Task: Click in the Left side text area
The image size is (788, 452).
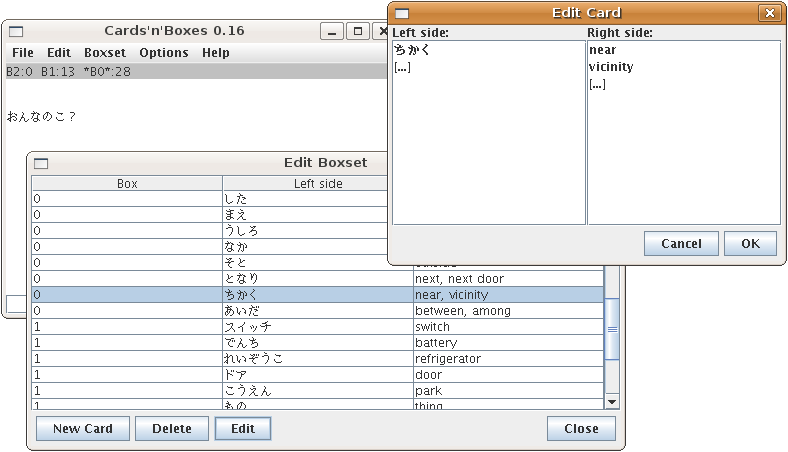Action: pos(488,150)
